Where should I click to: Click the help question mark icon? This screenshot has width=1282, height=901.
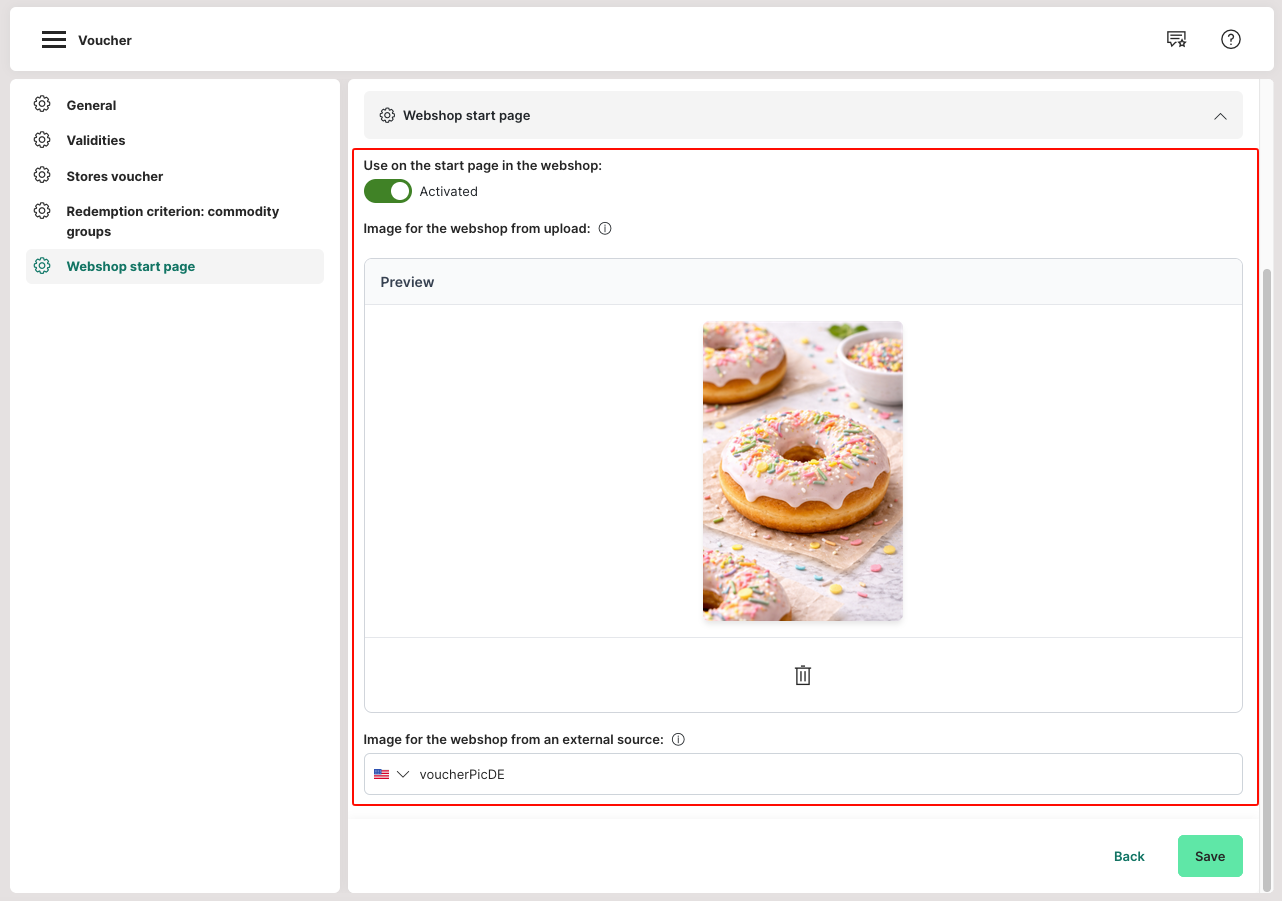point(1231,39)
